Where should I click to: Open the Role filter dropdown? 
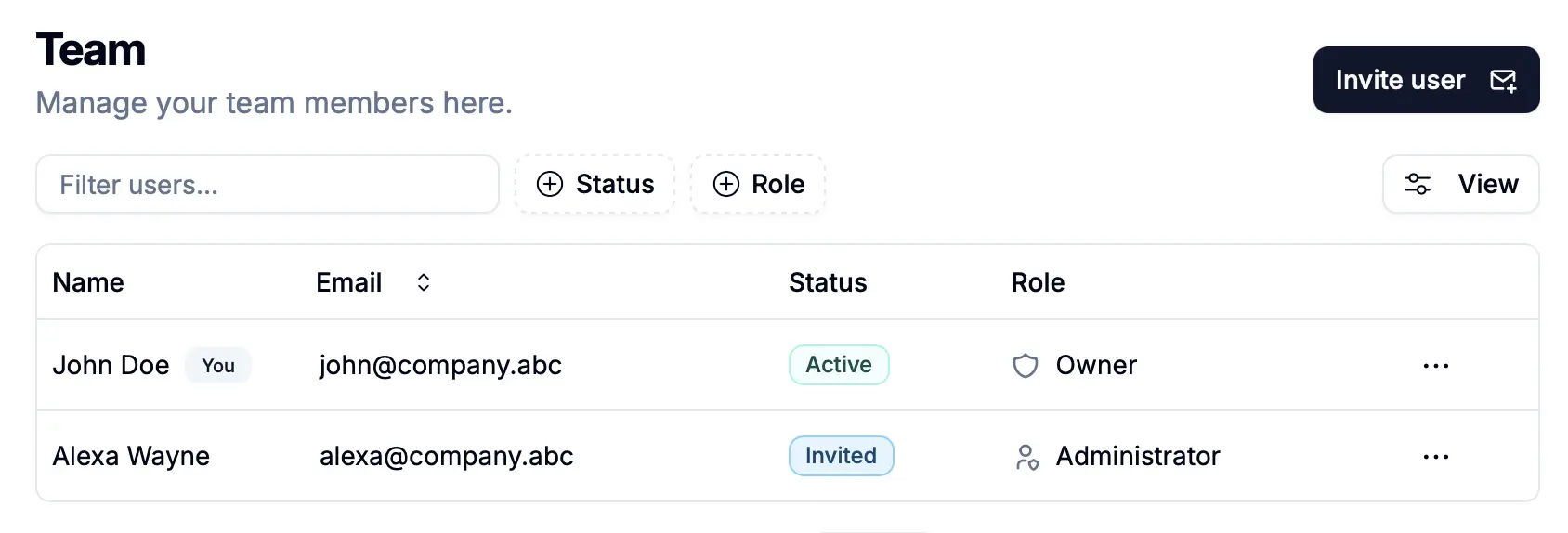click(x=758, y=185)
